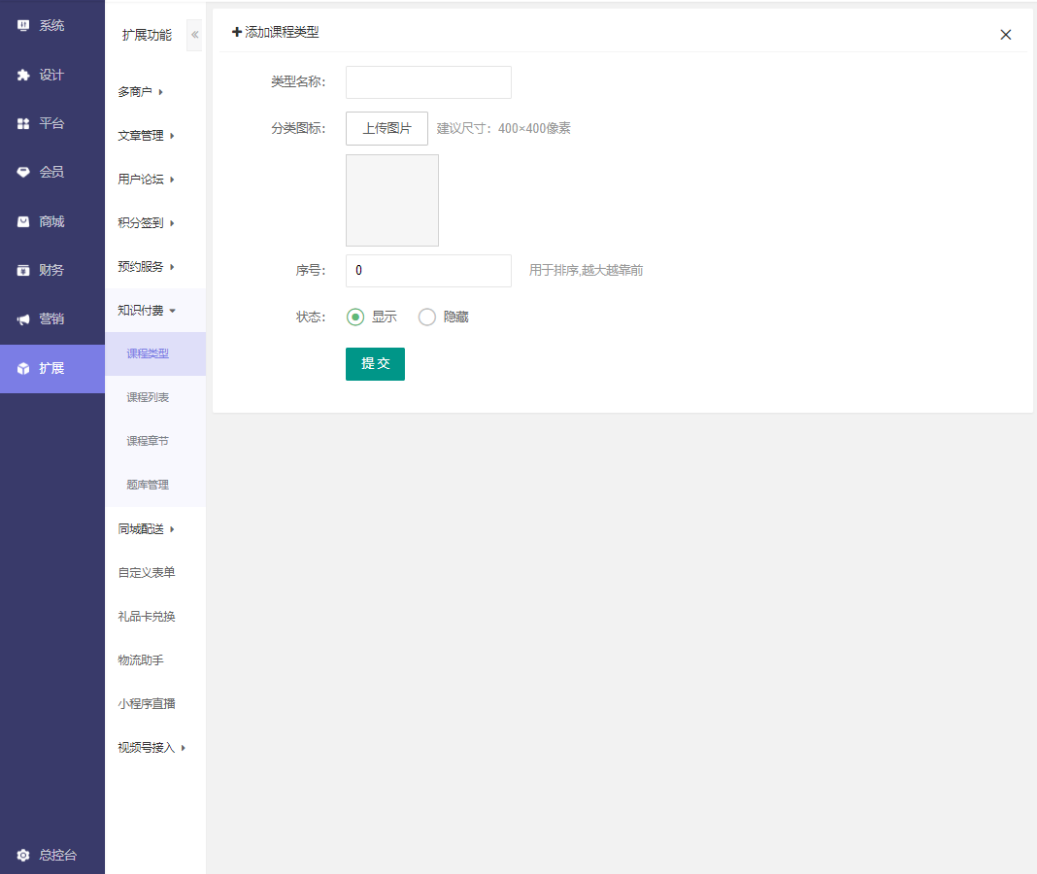Open the 物流助手 menu item

tap(140, 660)
